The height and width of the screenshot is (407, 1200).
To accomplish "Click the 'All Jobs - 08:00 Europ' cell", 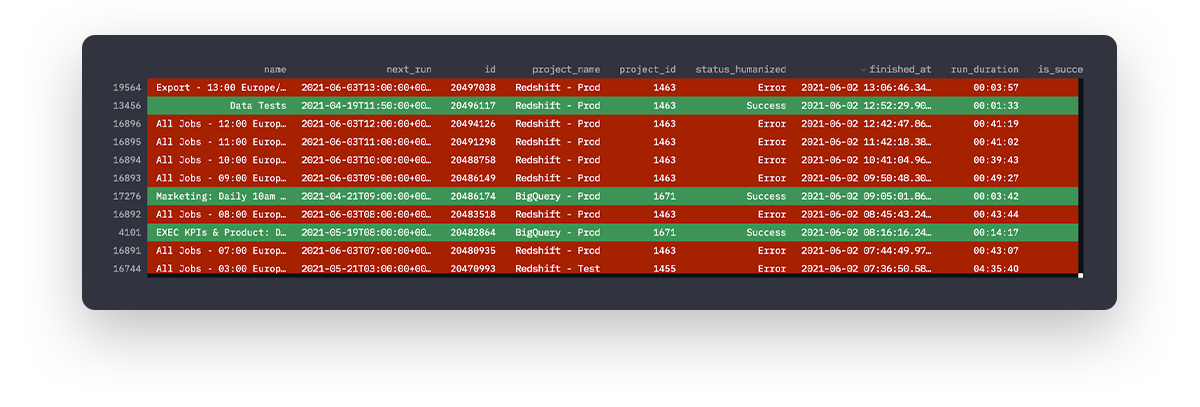I will pos(221,215).
